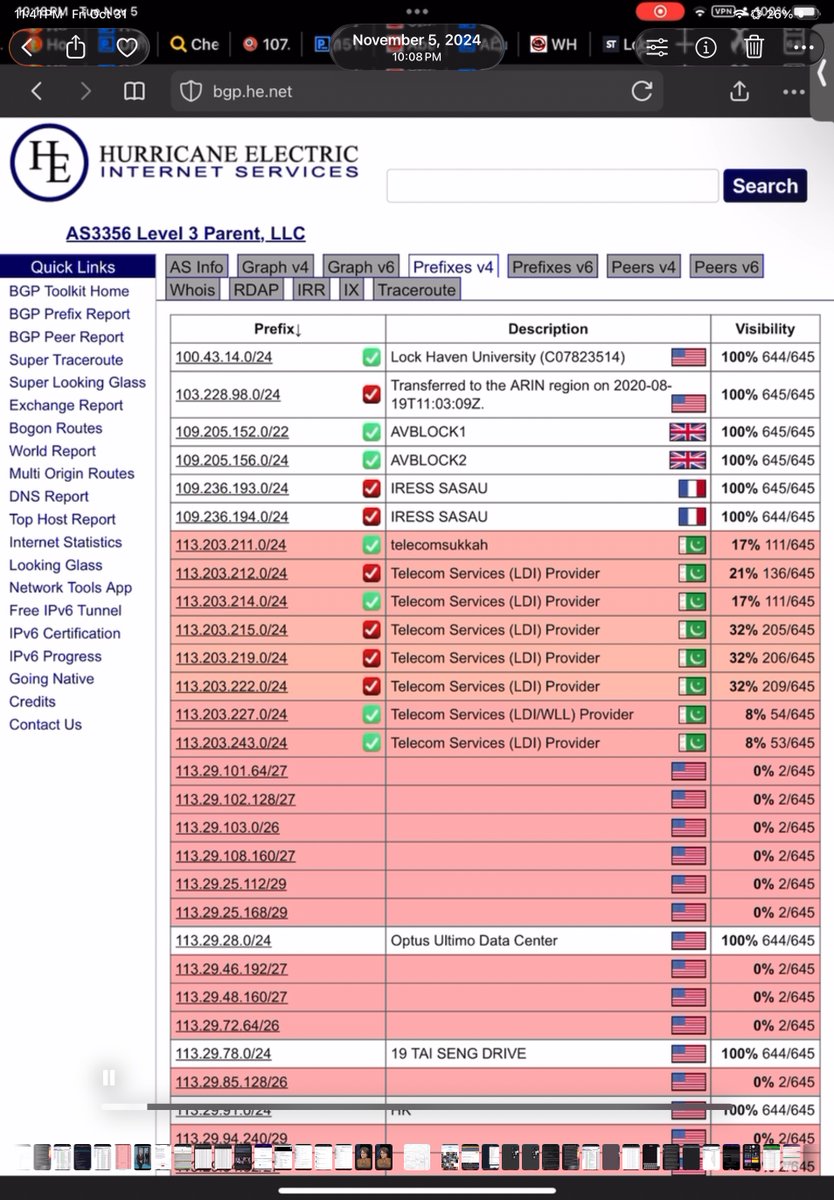Switch to the Graph v6 tab
This screenshot has width=834, height=1200.
[x=361, y=267]
